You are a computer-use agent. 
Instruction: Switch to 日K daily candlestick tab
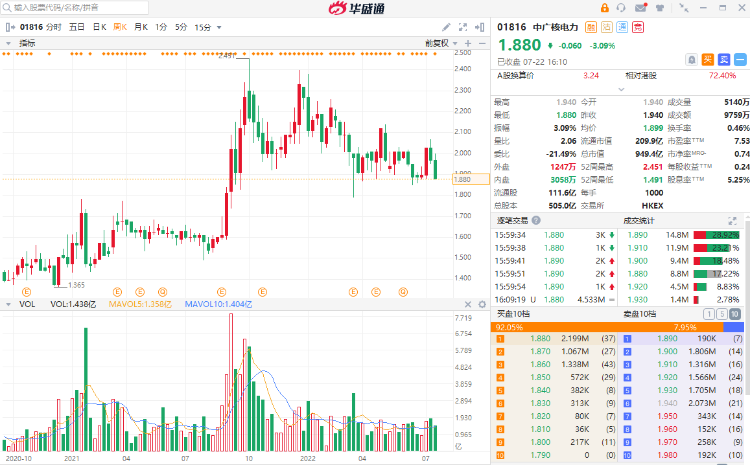[x=99, y=27]
